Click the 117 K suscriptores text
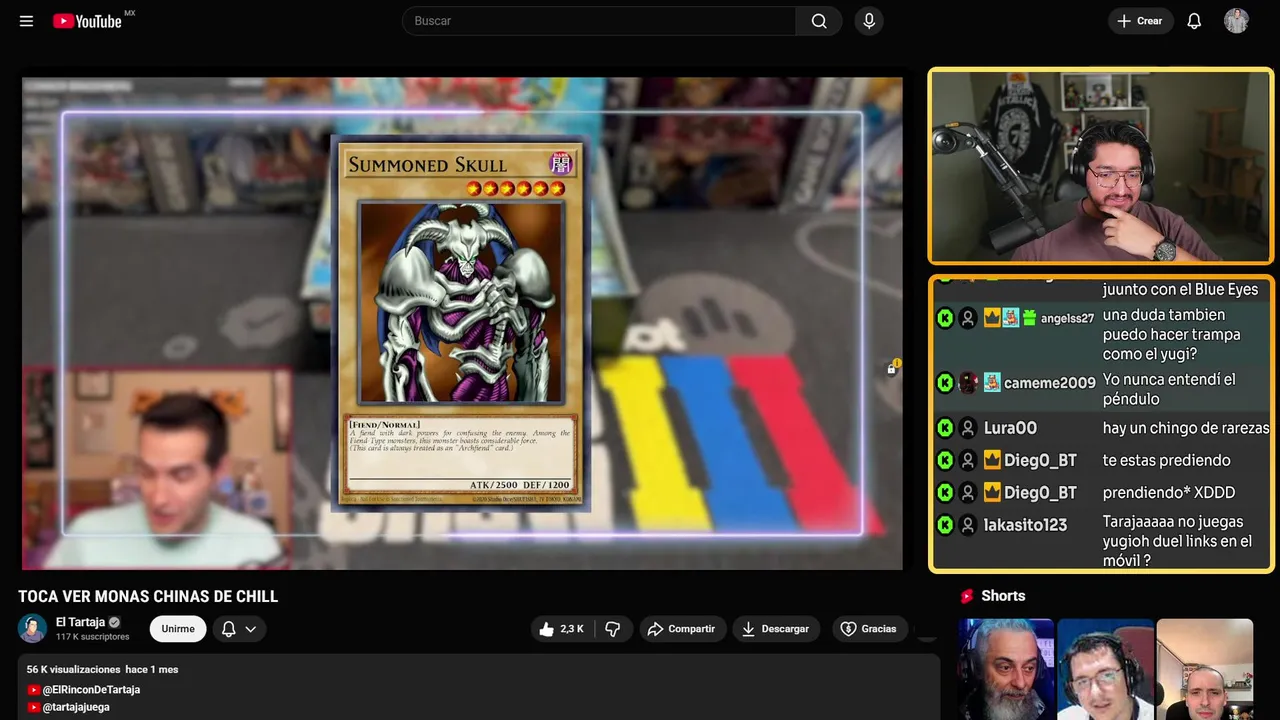 click(92, 637)
